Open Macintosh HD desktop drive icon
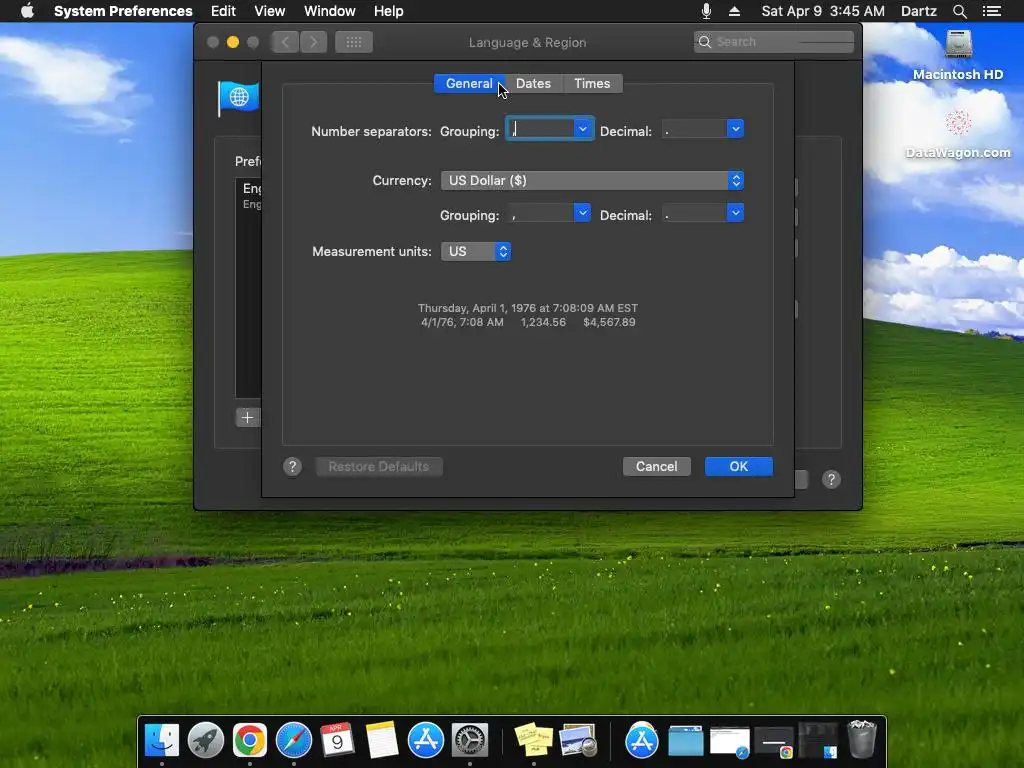The width and height of the screenshot is (1024, 768). coord(958,45)
